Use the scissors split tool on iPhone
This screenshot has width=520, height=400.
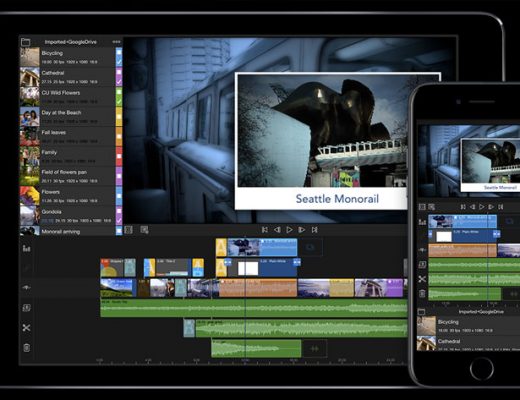tap(422, 279)
